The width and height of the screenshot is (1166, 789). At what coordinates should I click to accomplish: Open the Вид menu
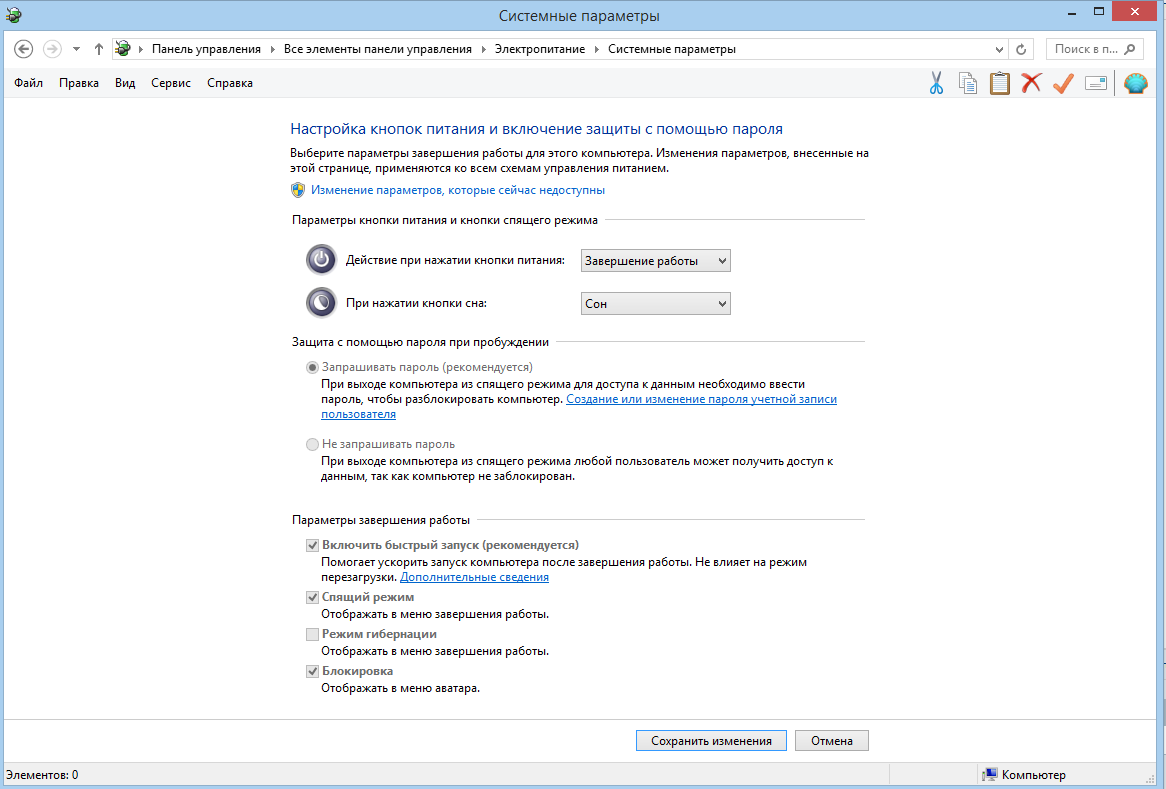125,83
